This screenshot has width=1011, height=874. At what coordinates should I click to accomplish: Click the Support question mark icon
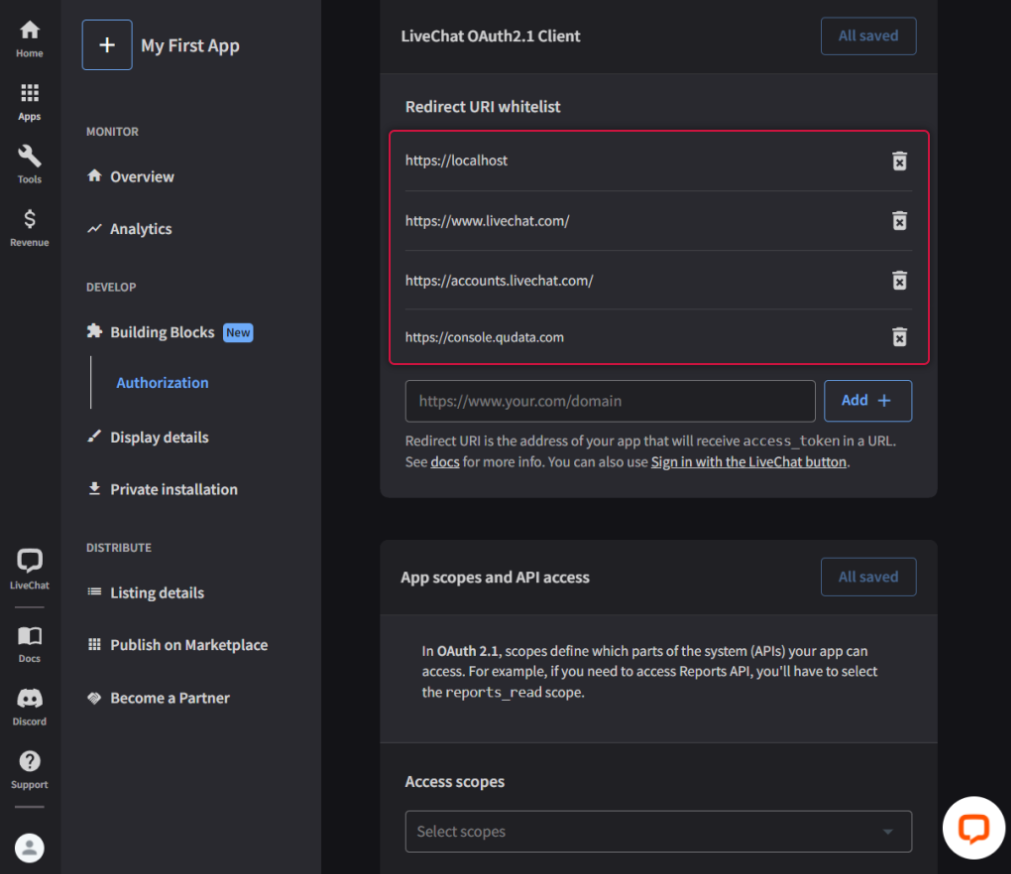(30, 769)
